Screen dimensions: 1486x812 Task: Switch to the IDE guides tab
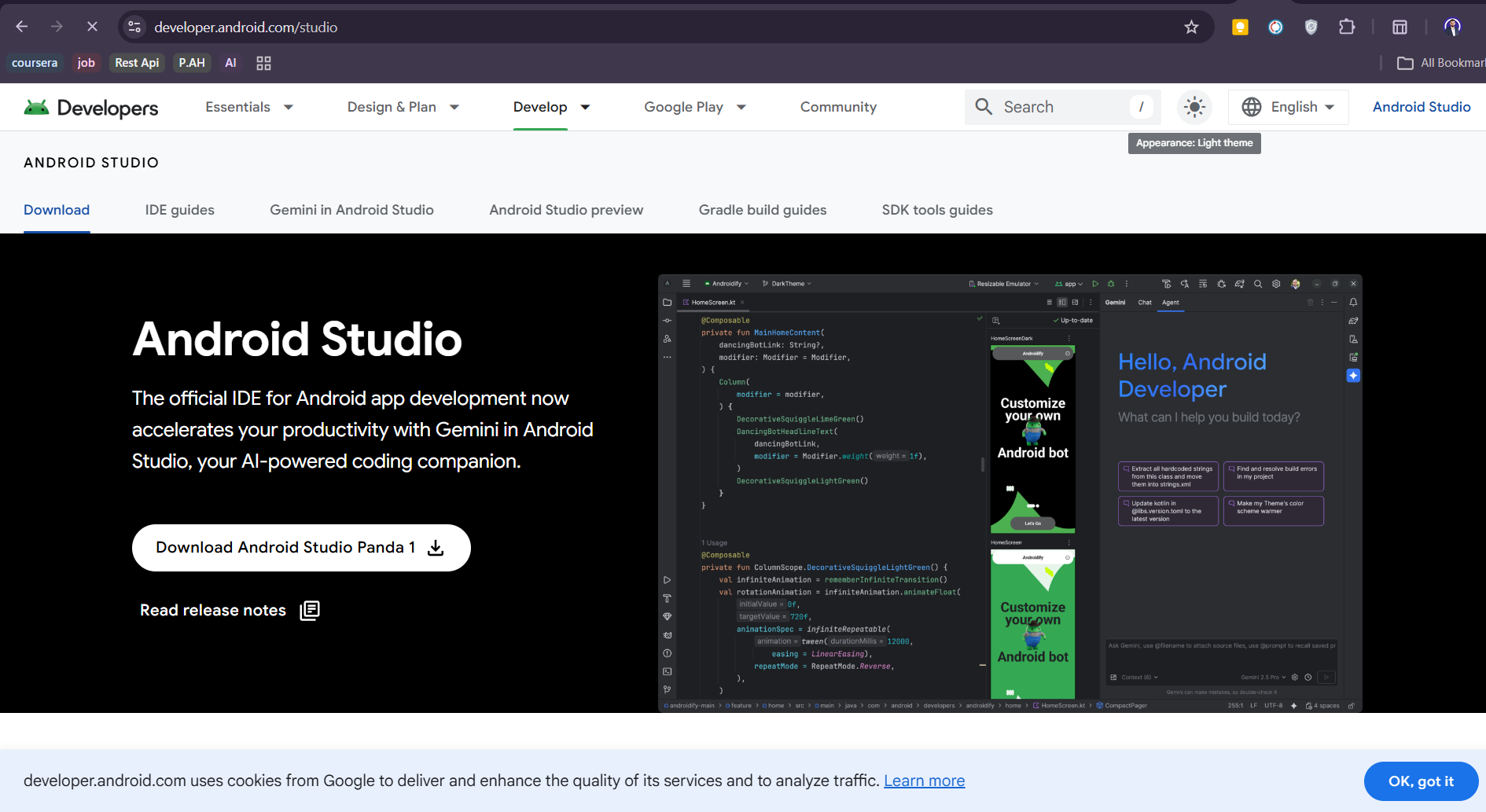[179, 210]
